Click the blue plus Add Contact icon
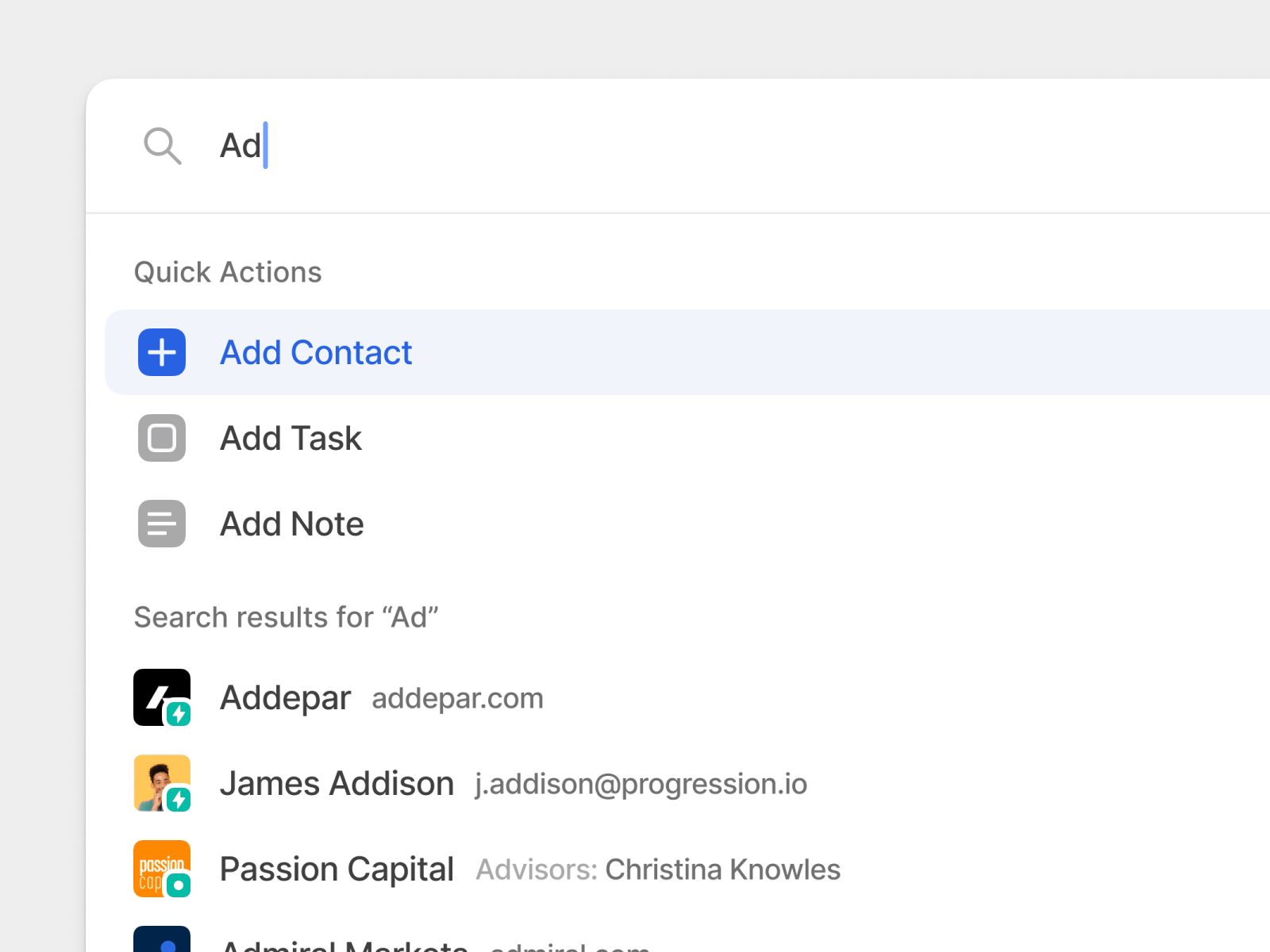The image size is (1270, 952). (x=162, y=352)
